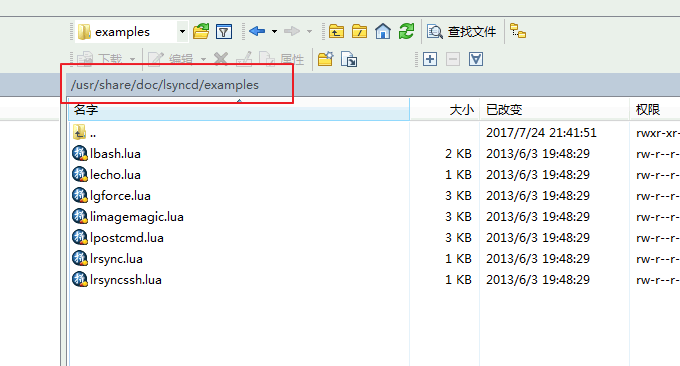Select the lpostcmd.lua file

click(127, 238)
